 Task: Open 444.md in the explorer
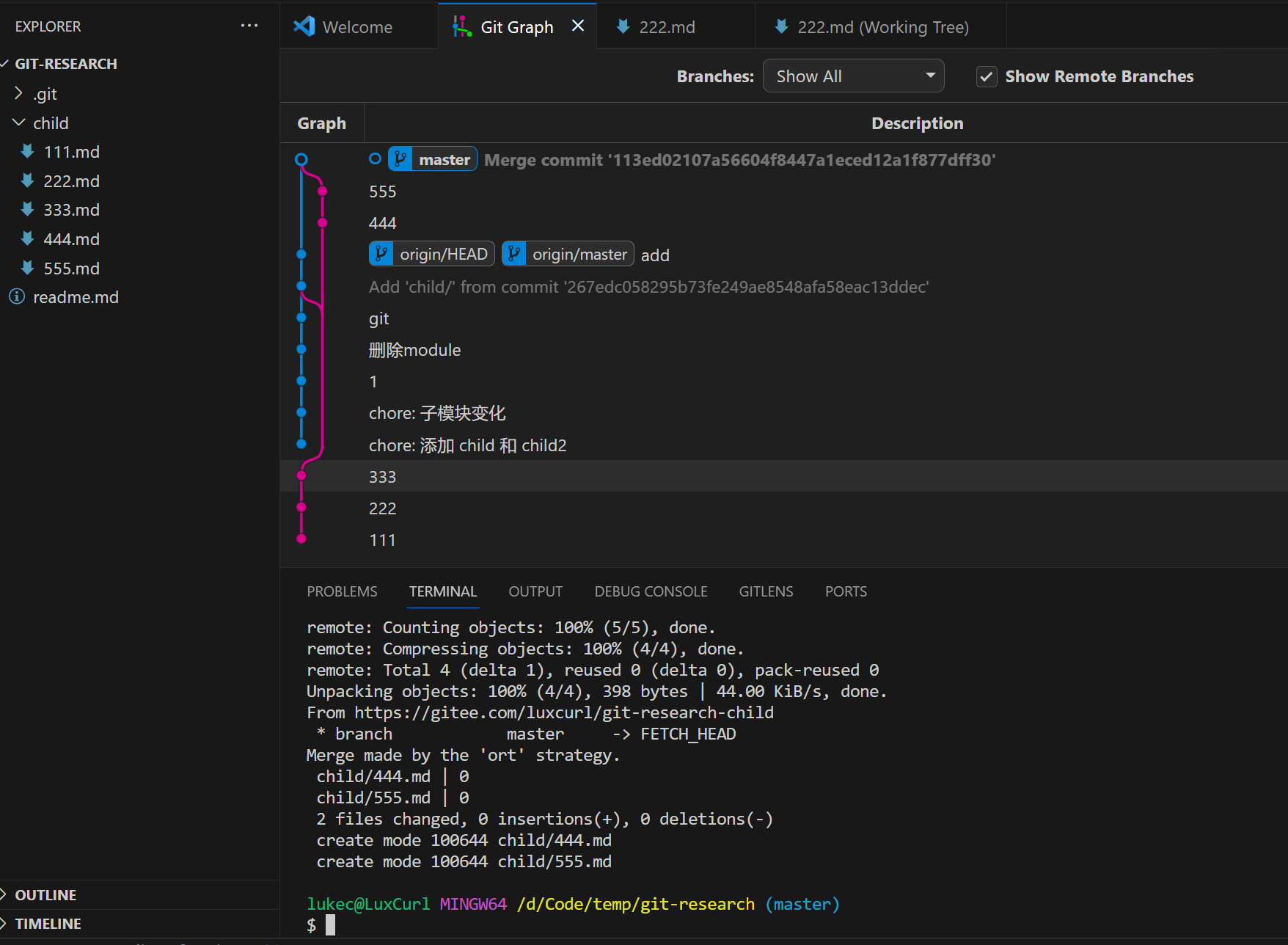tap(71, 239)
